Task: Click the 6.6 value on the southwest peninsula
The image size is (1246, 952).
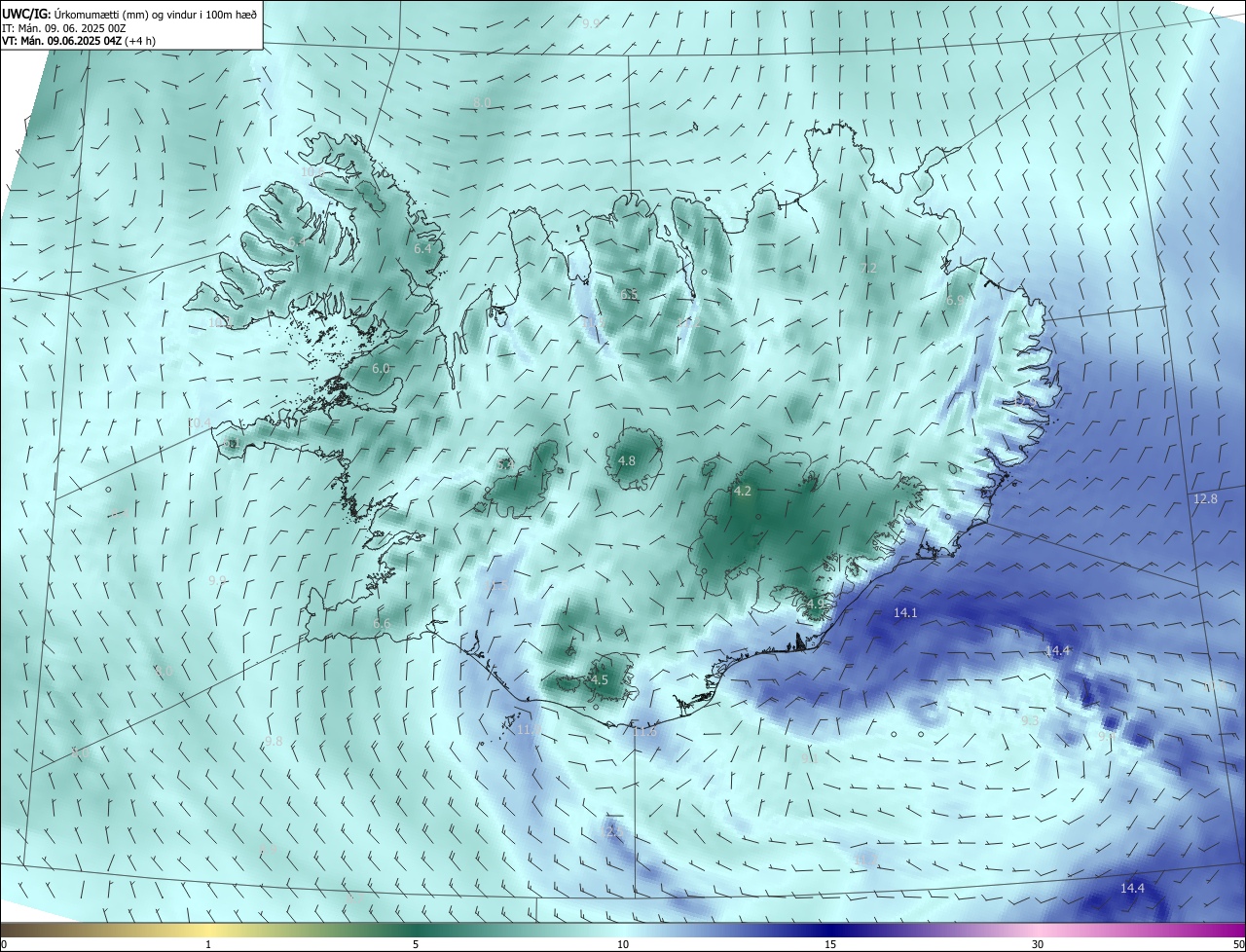Action: (382, 623)
